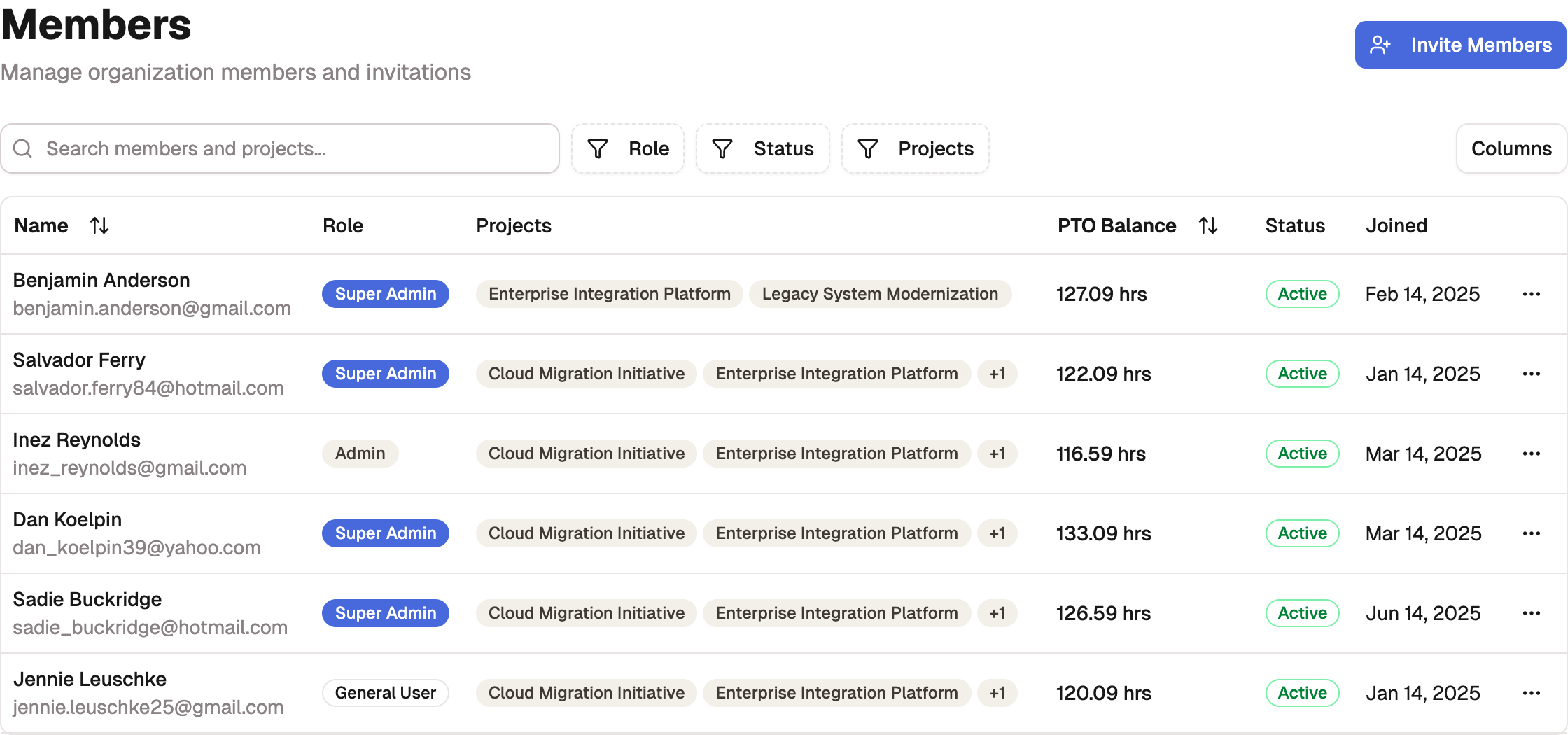This screenshot has width=1568, height=735.
Task: Click Benjamin Anderson's Enterprise Integration Platform tag
Action: 610,294
